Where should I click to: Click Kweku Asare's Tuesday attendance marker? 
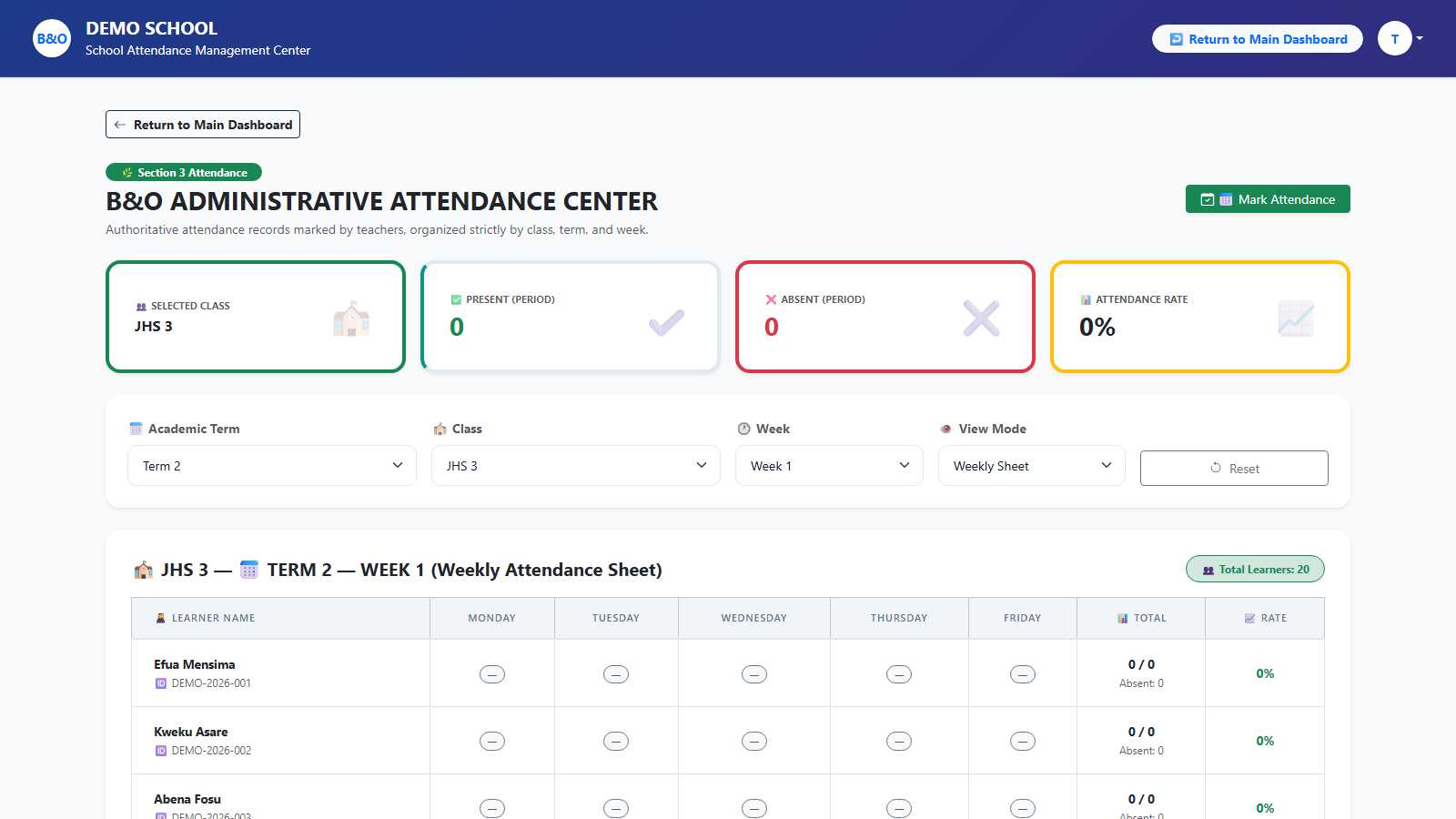coord(616,742)
